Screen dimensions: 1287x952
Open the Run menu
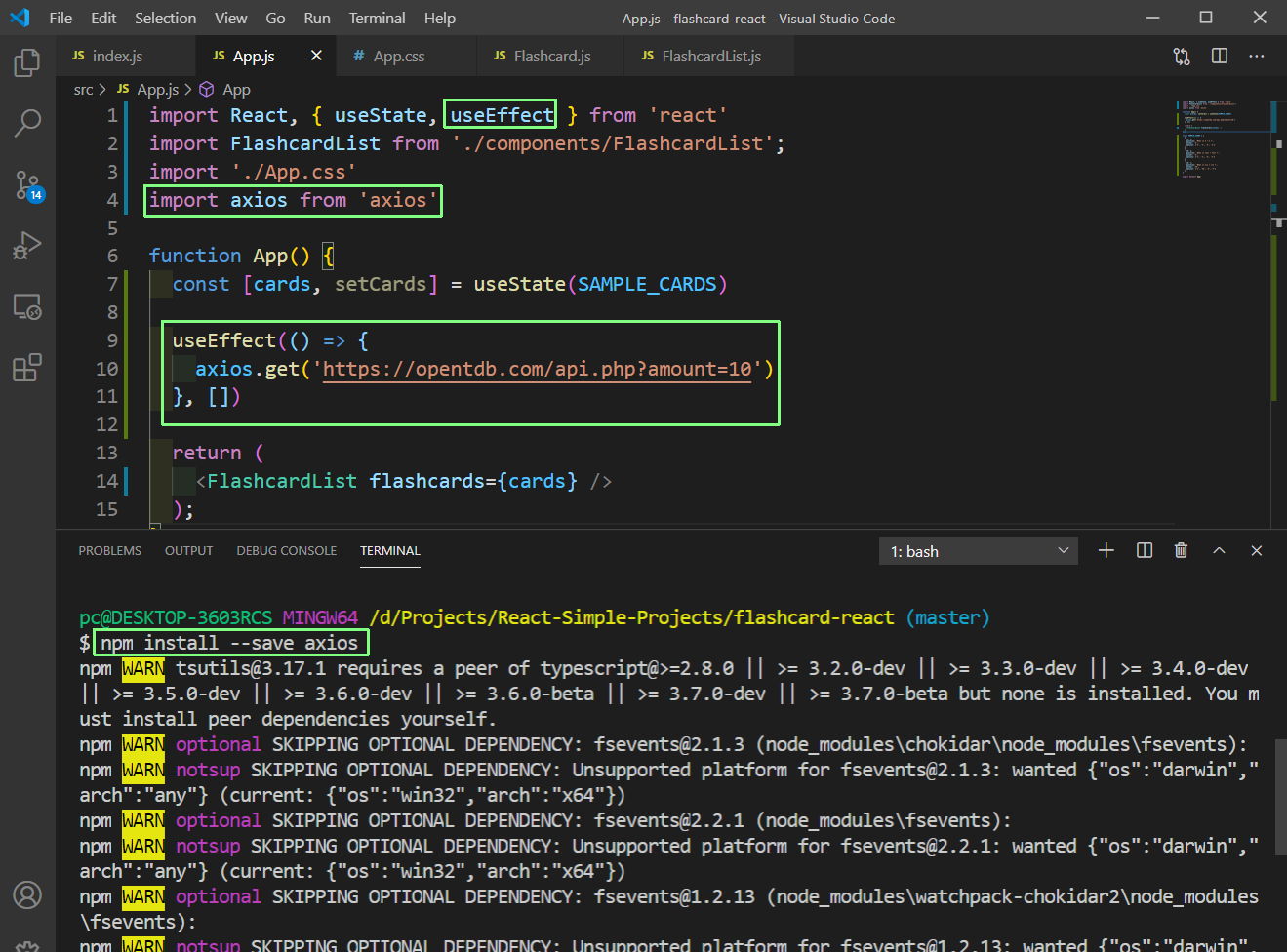click(316, 18)
